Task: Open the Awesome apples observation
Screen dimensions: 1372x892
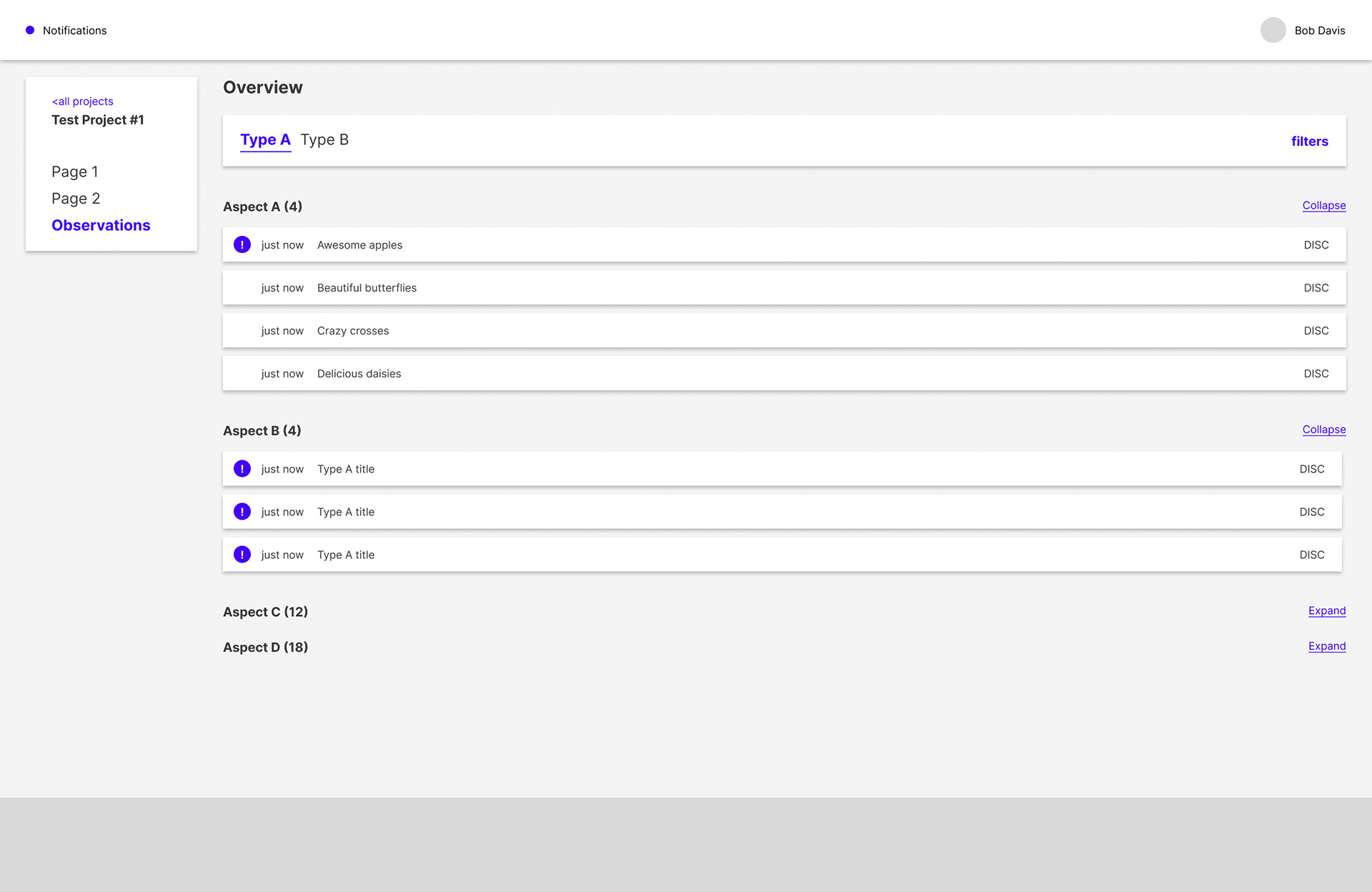Action: [x=784, y=244]
